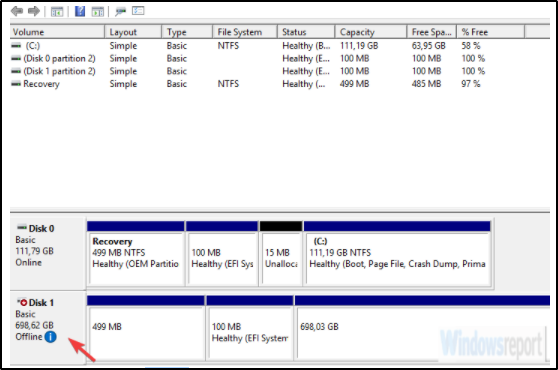Click the (C:) volume drive icon
The height and width of the screenshot is (370, 558).
tap(16, 46)
